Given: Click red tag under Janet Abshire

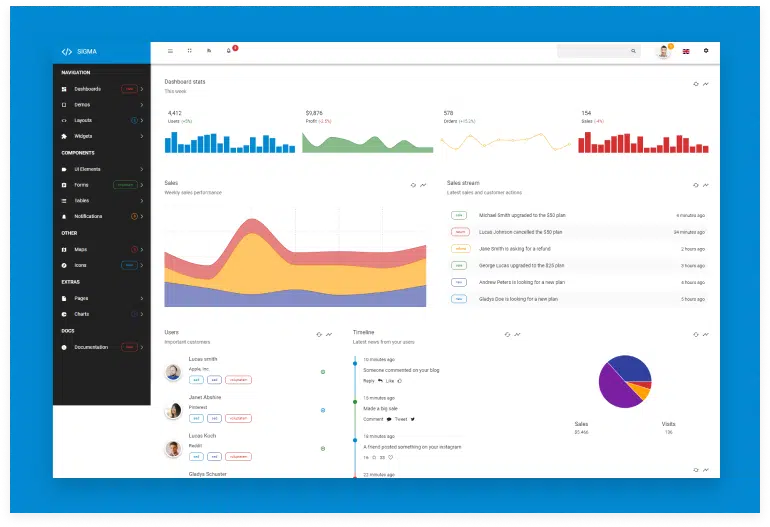Looking at the screenshot, I should pos(238,418).
